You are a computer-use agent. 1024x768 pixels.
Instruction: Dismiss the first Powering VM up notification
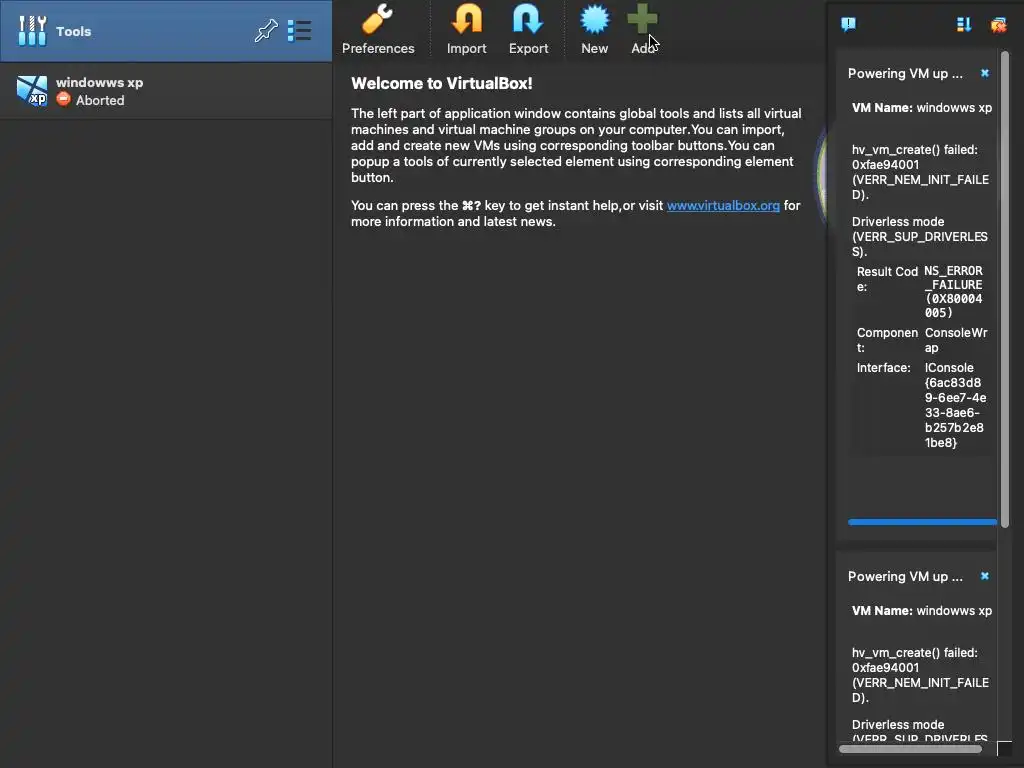985,73
